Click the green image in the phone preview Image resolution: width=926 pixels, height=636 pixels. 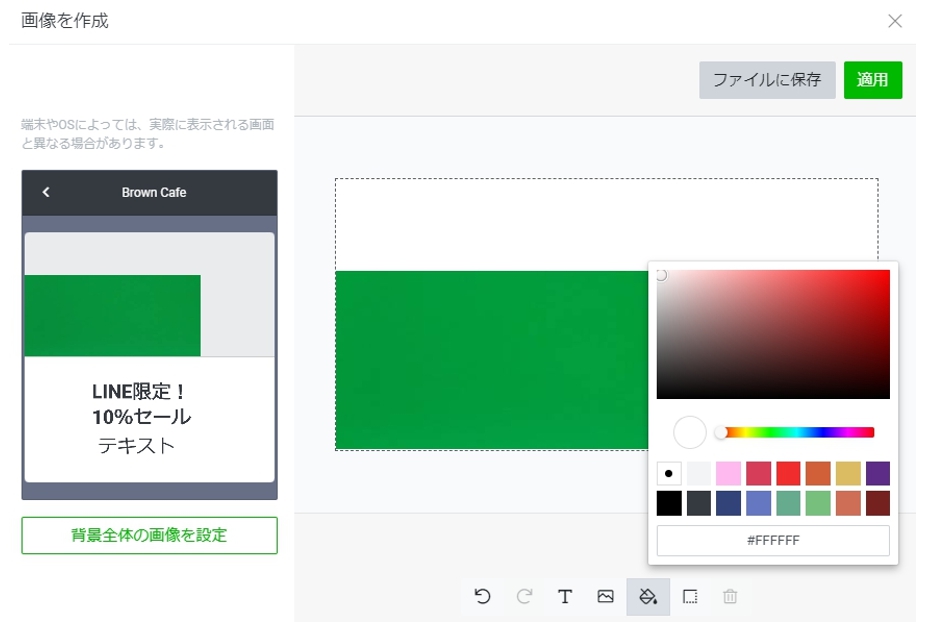[x=112, y=315]
